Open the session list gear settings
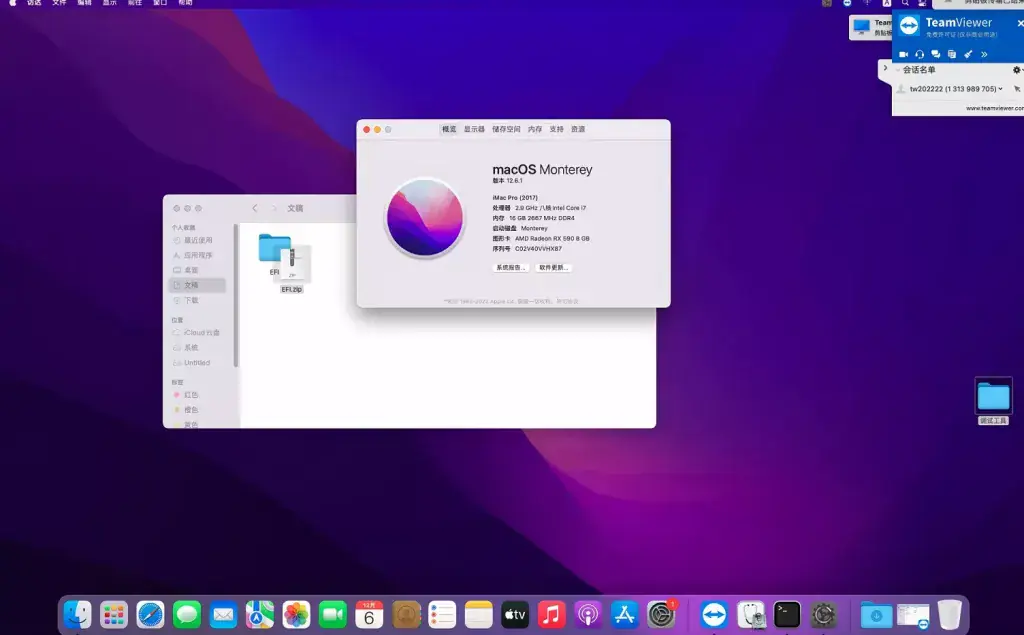Viewport: 1024px width, 635px height. pyautogui.click(x=1016, y=70)
